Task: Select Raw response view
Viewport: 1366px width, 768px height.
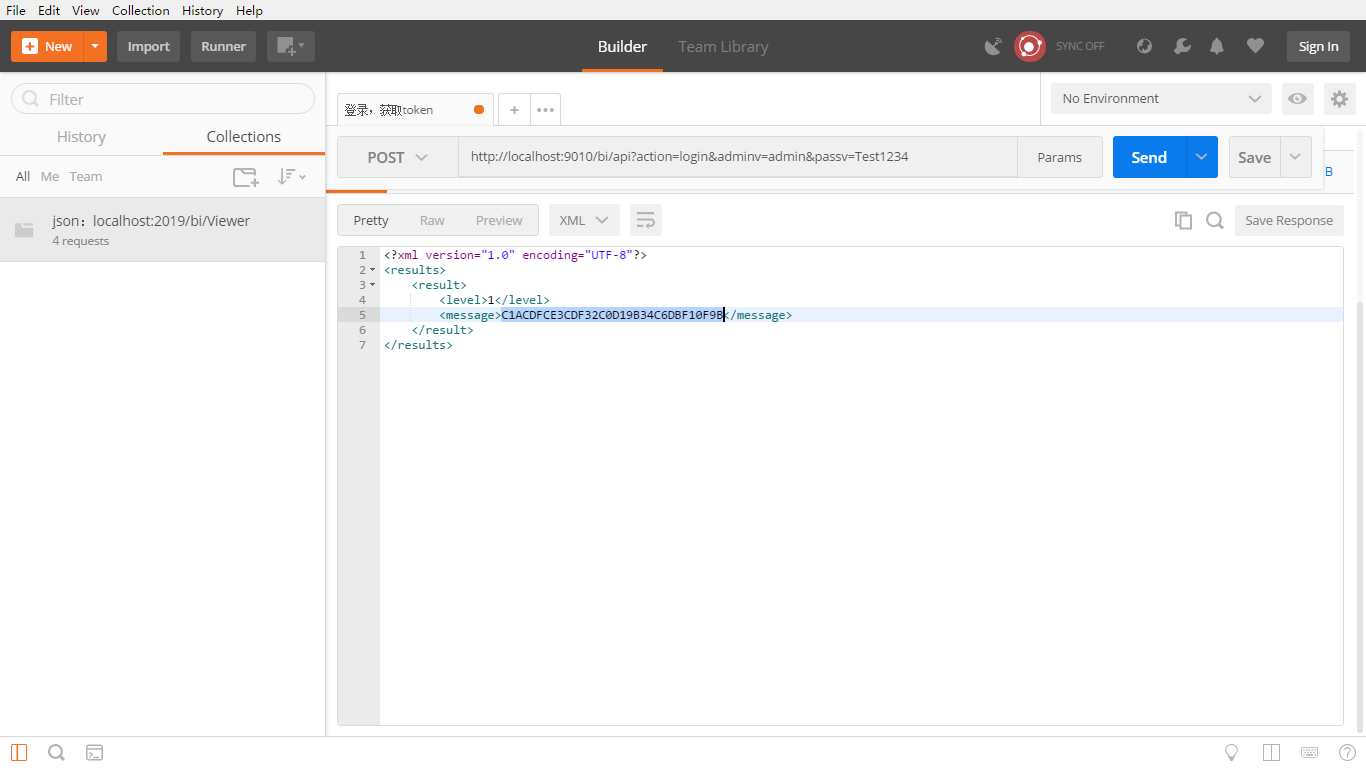Action: point(432,220)
